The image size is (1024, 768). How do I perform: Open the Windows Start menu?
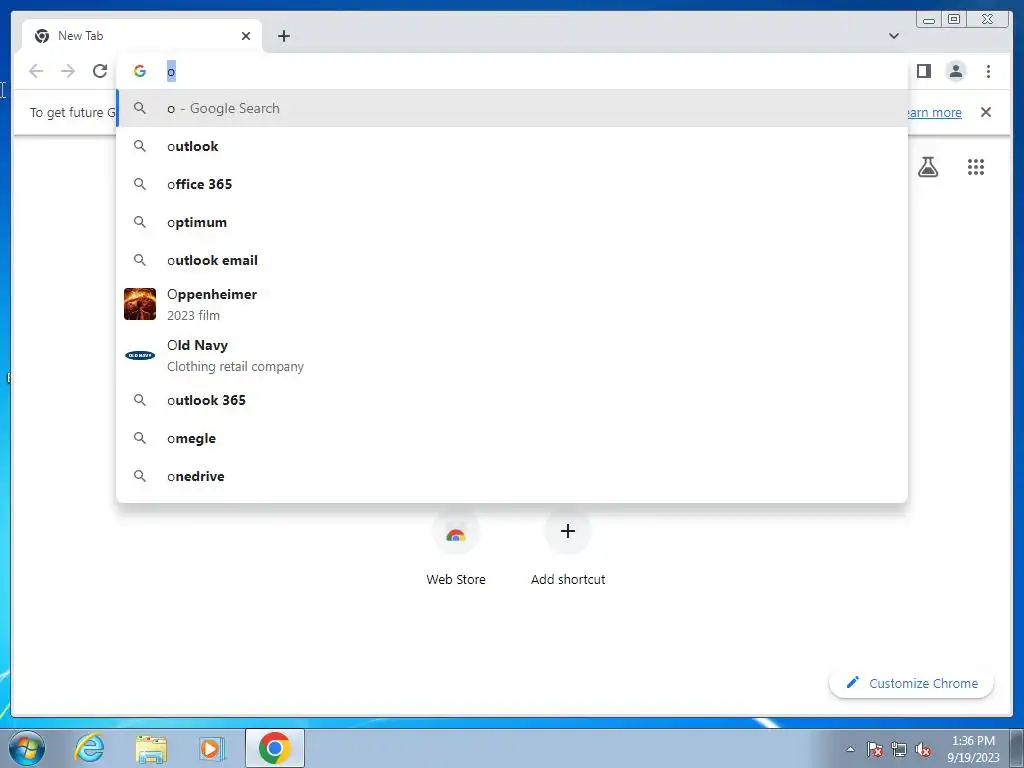coord(27,748)
